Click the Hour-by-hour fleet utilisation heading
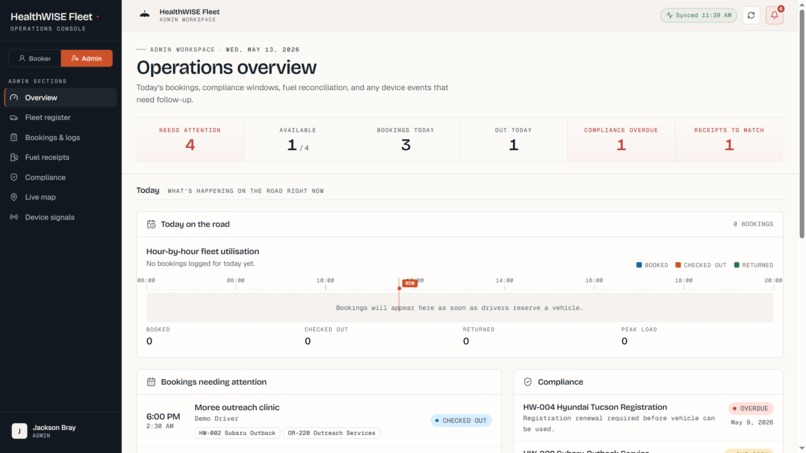 [x=203, y=251]
